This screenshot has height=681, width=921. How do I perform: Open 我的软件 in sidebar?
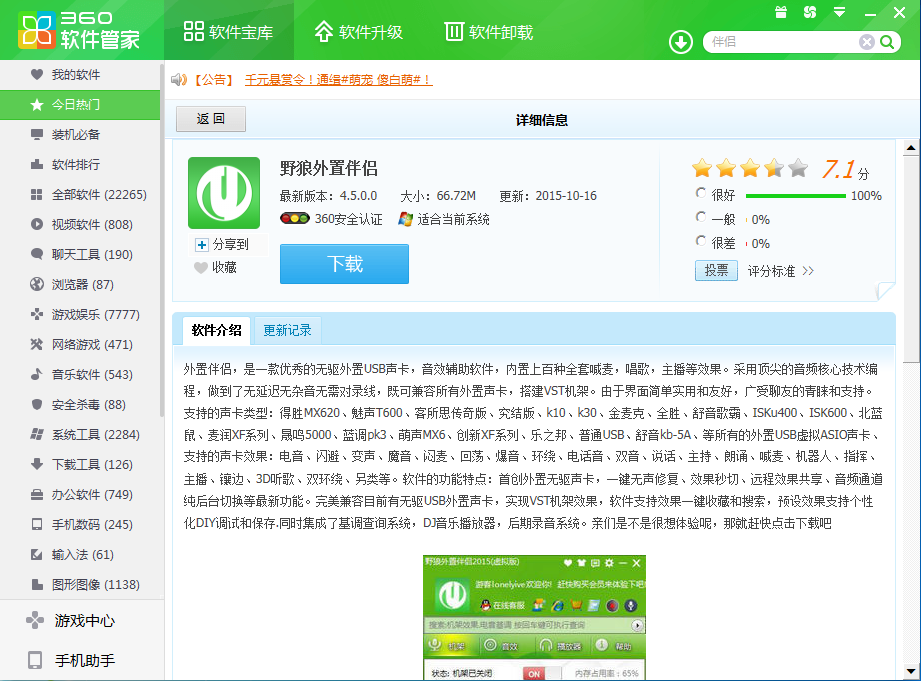coord(80,75)
